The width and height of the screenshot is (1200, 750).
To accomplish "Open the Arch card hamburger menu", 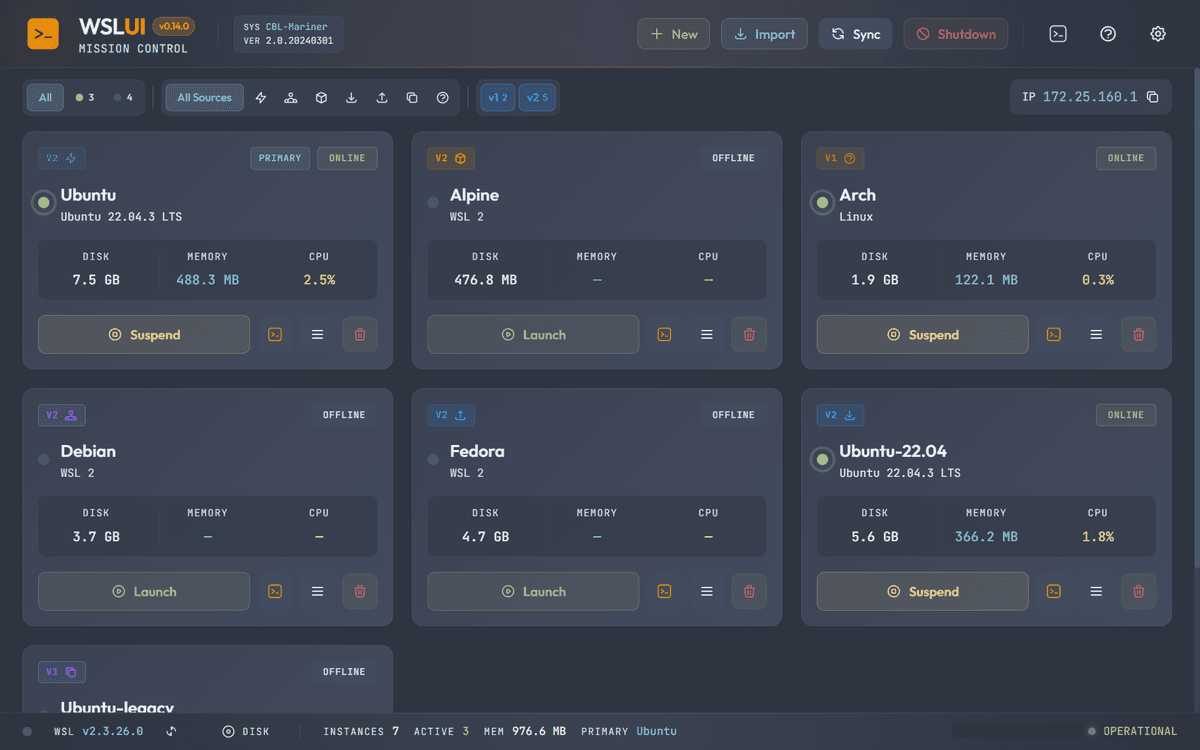I will 1096,335.
